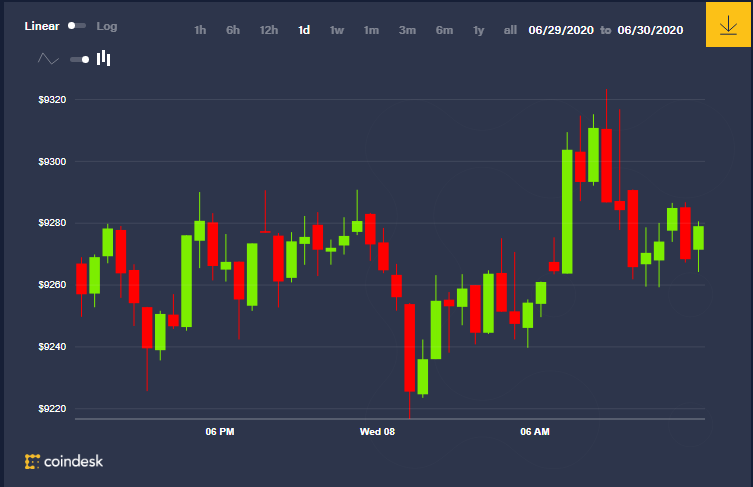Click the lowest red candle near $9220

(410, 348)
